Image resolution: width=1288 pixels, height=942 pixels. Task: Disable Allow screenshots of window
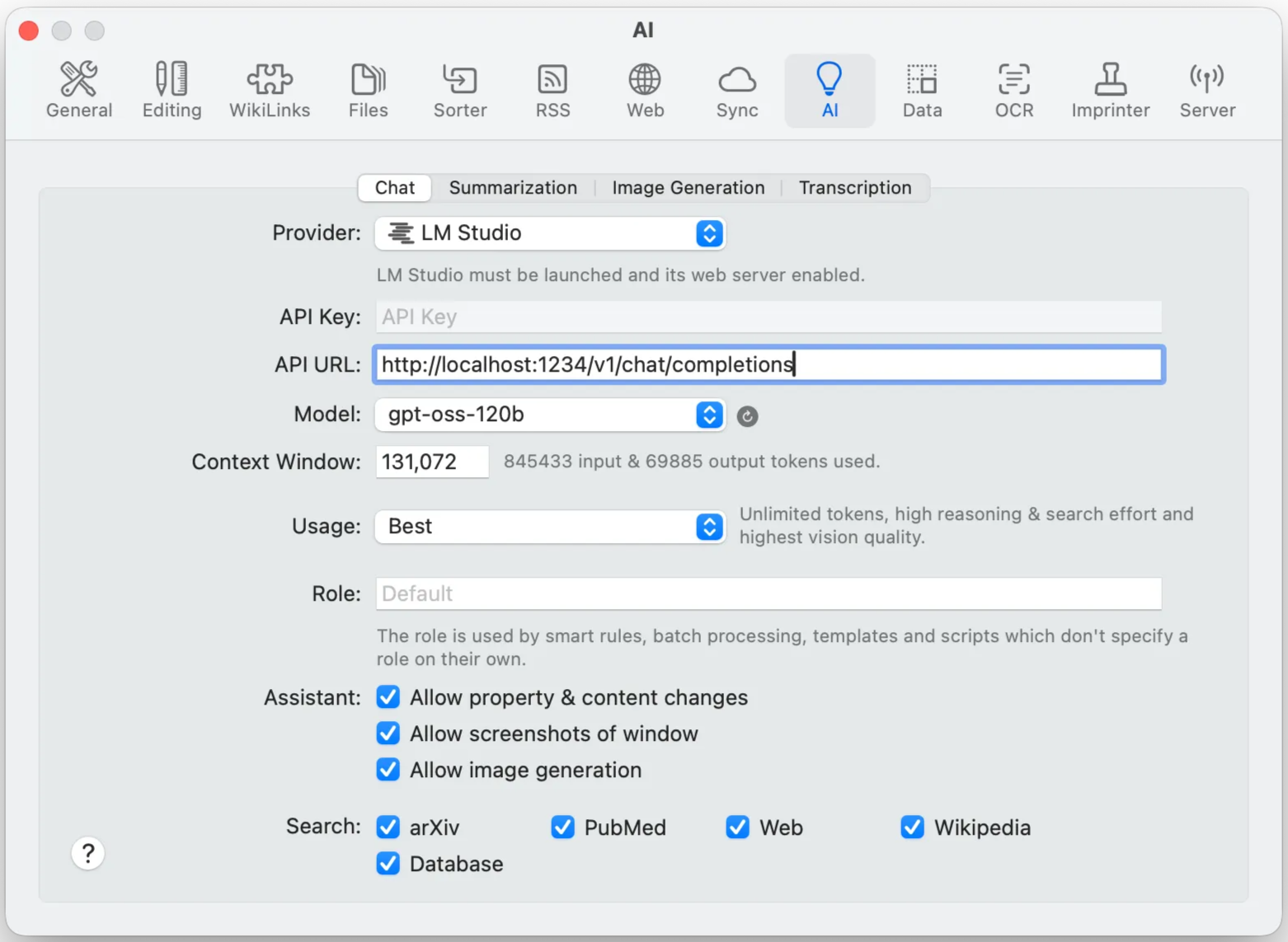coord(388,733)
